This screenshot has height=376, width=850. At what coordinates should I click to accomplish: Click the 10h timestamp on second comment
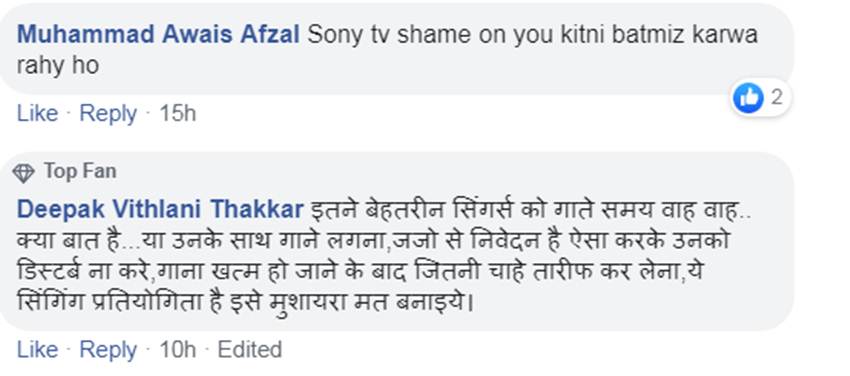[177, 350]
